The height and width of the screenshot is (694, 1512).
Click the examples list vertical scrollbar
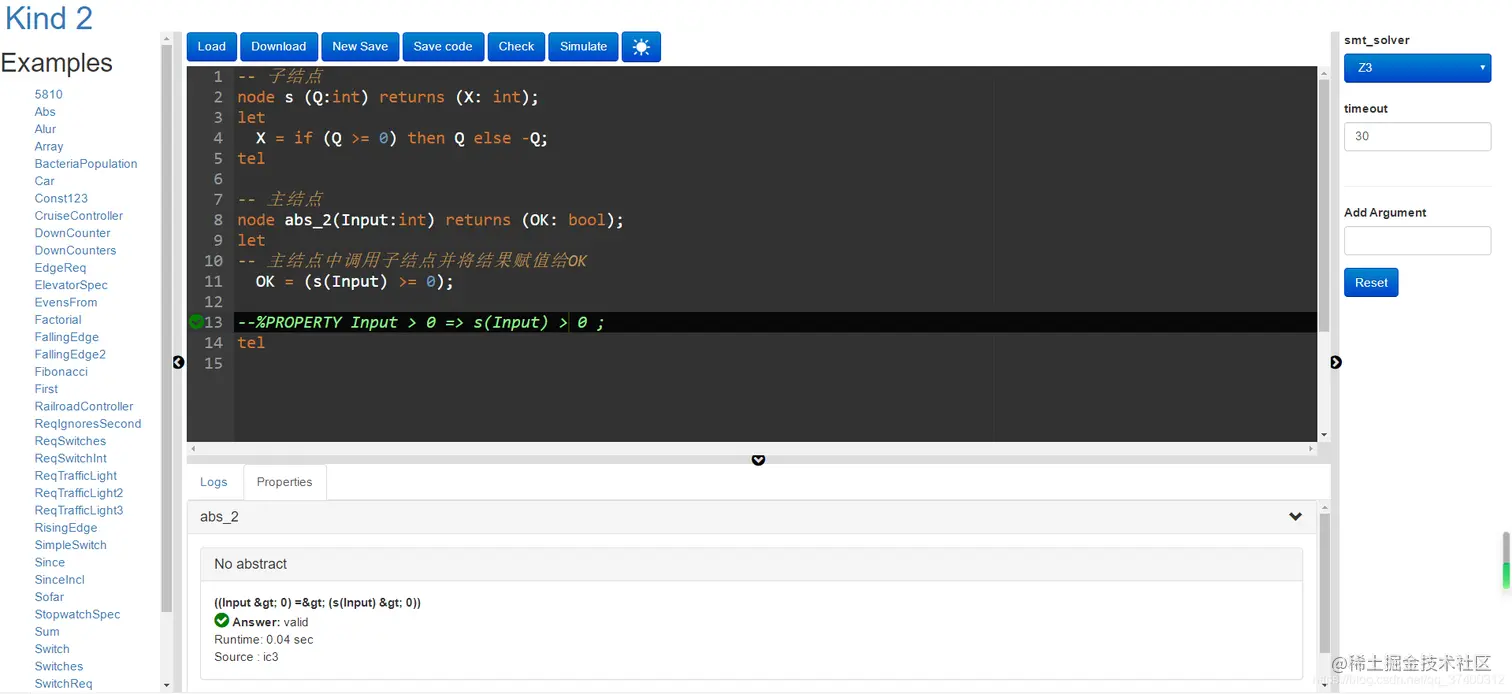click(167, 328)
